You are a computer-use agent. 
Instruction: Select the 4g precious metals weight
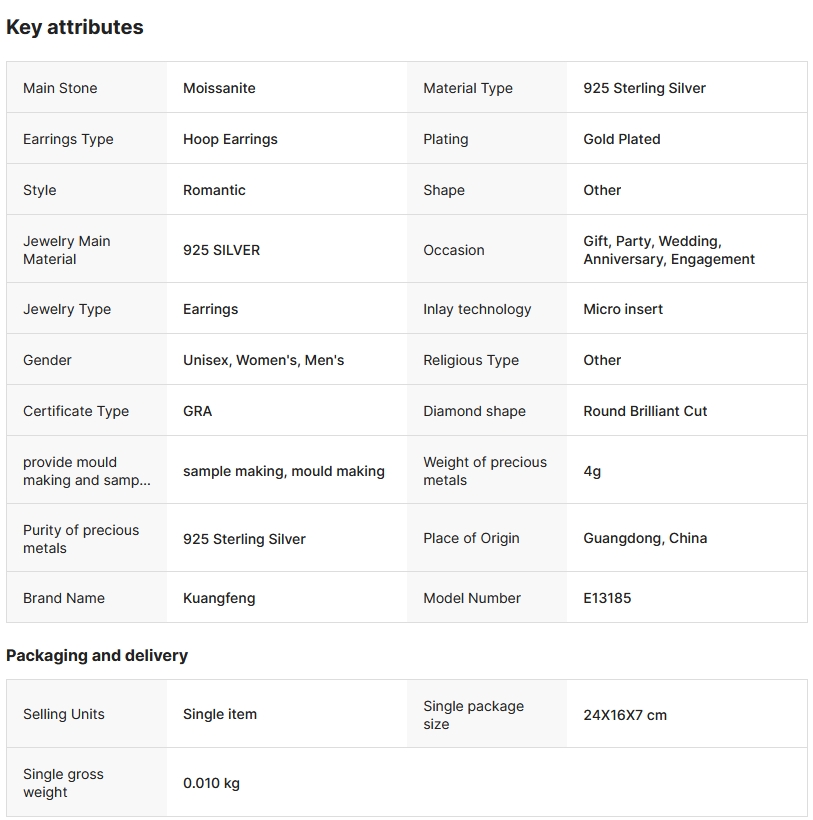coord(592,471)
